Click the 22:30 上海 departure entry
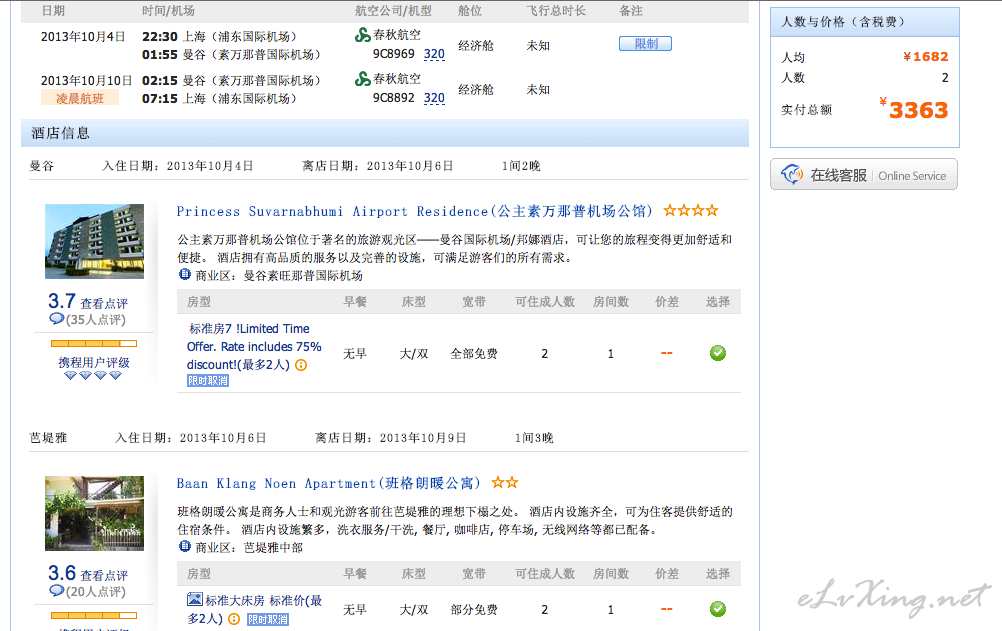This screenshot has width=1002, height=631. point(219,36)
